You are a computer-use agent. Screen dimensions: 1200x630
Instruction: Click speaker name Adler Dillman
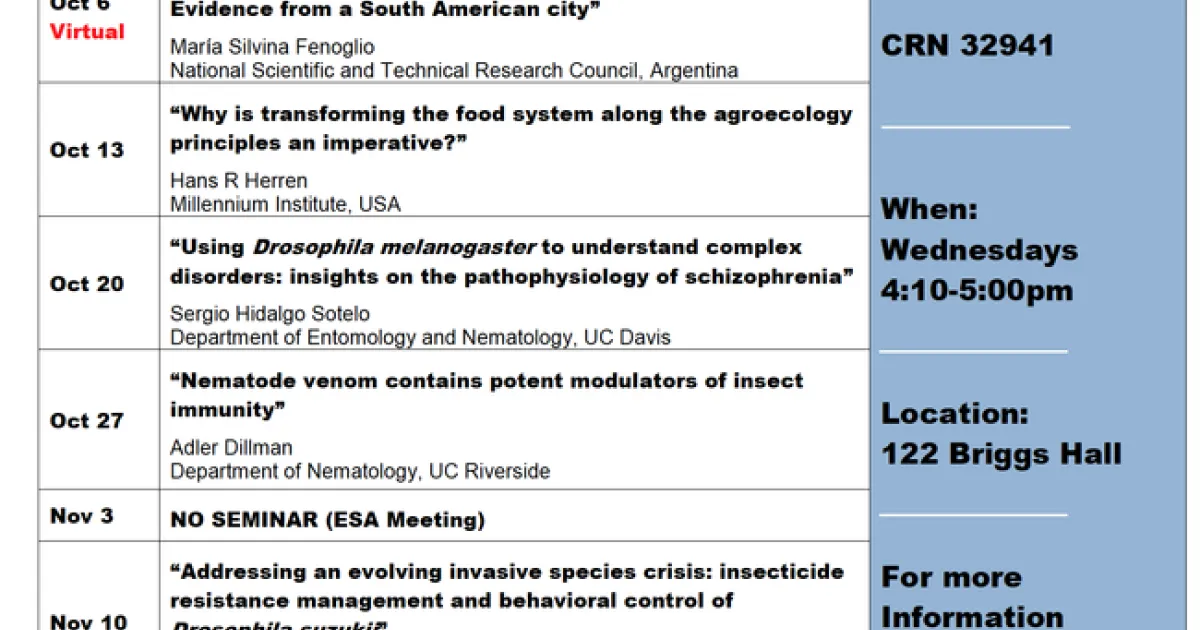pyautogui.click(x=231, y=448)
